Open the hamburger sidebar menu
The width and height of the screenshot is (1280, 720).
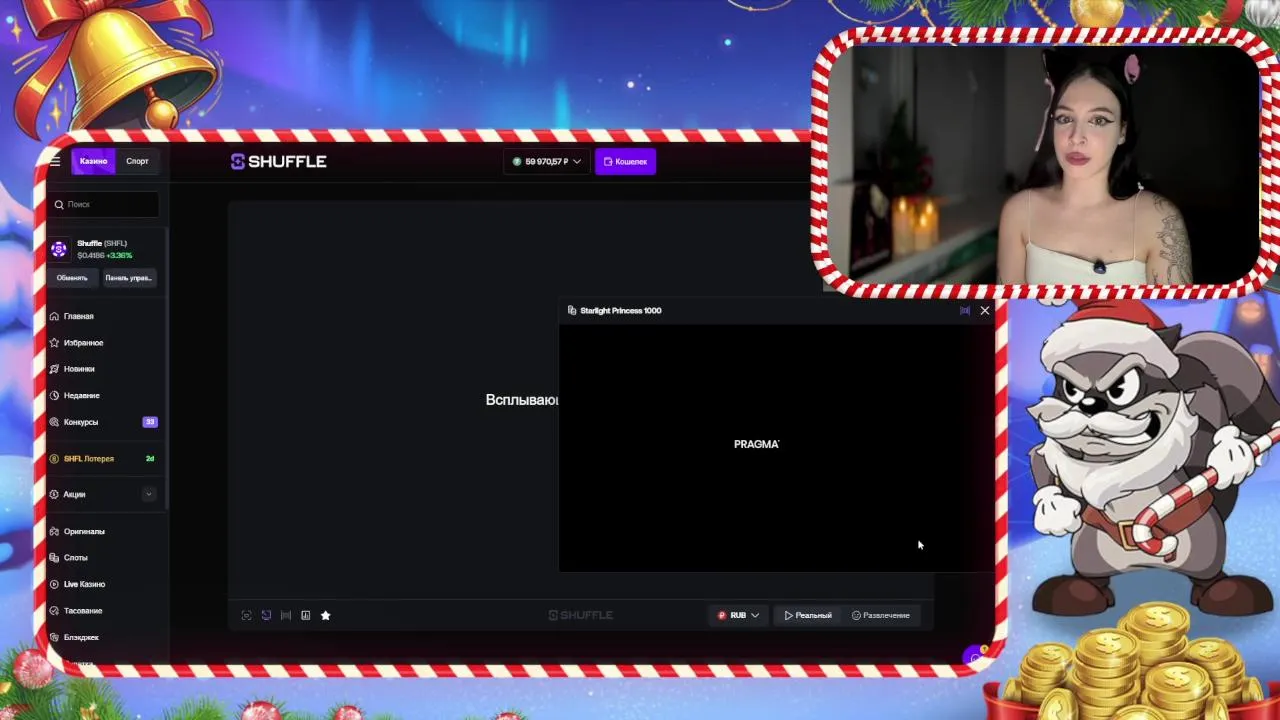(56, 161)
